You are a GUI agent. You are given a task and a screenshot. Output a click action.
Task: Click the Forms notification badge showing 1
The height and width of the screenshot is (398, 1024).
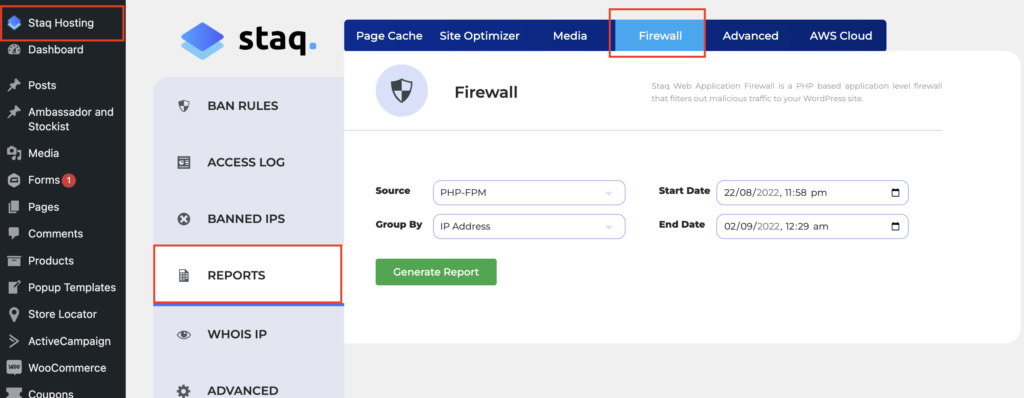click(x=69, y=180)
